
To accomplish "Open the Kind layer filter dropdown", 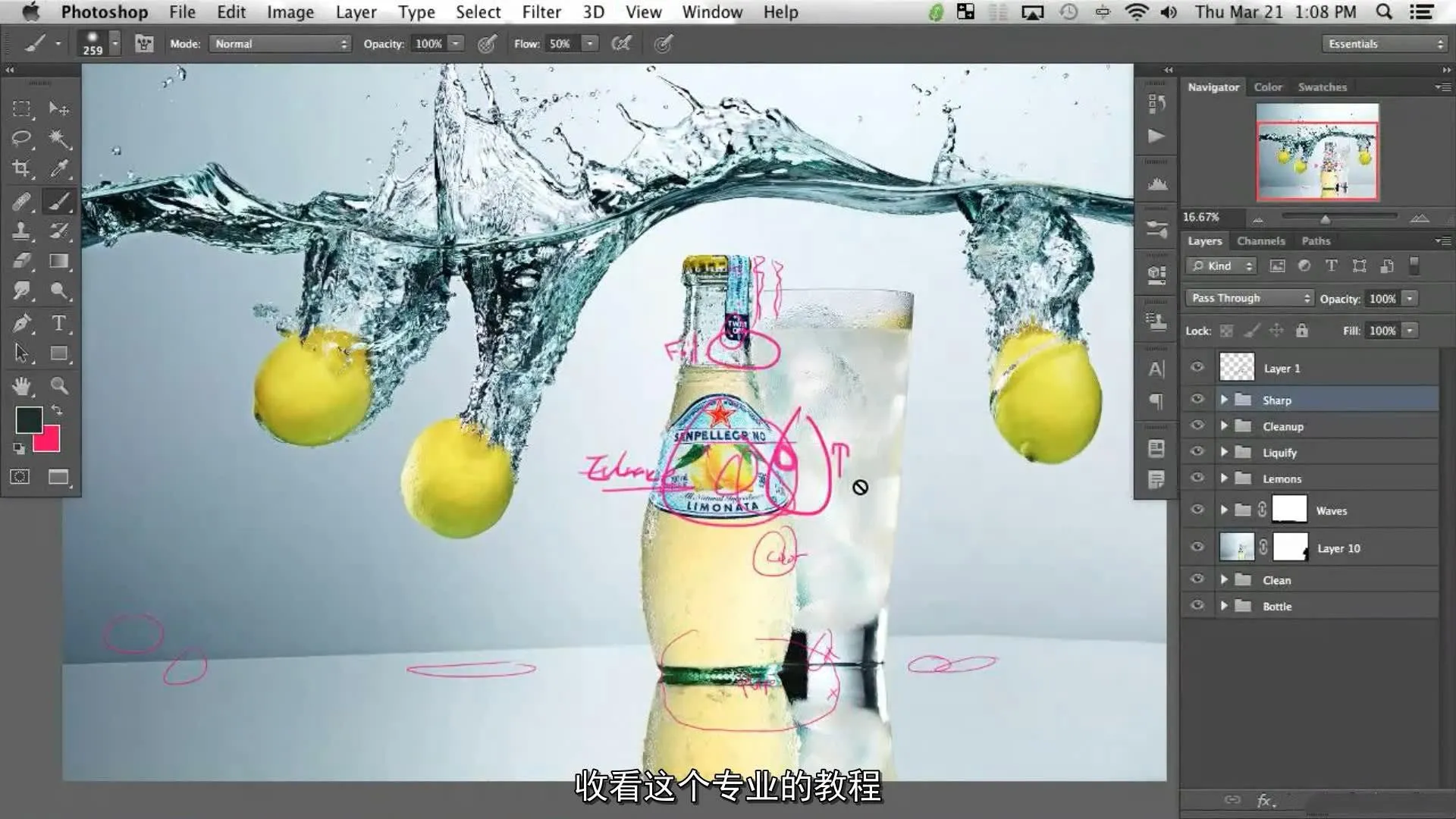I will 1222,266.
